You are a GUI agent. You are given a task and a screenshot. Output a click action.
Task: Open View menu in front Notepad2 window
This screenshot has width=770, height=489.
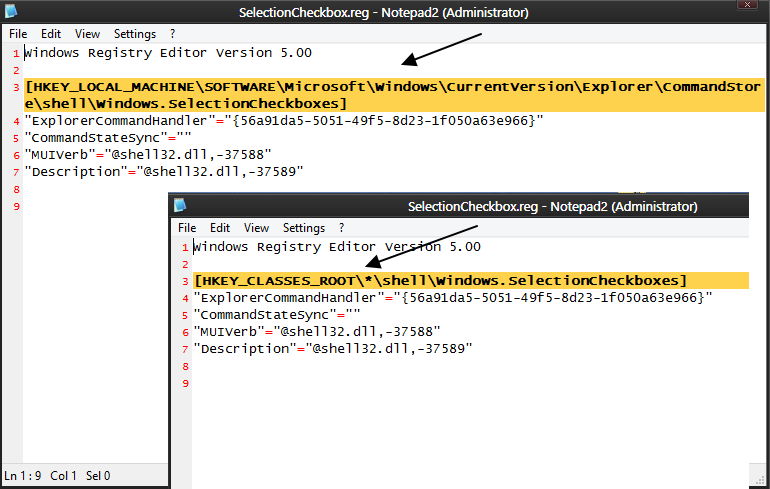[x=256, y=228]
